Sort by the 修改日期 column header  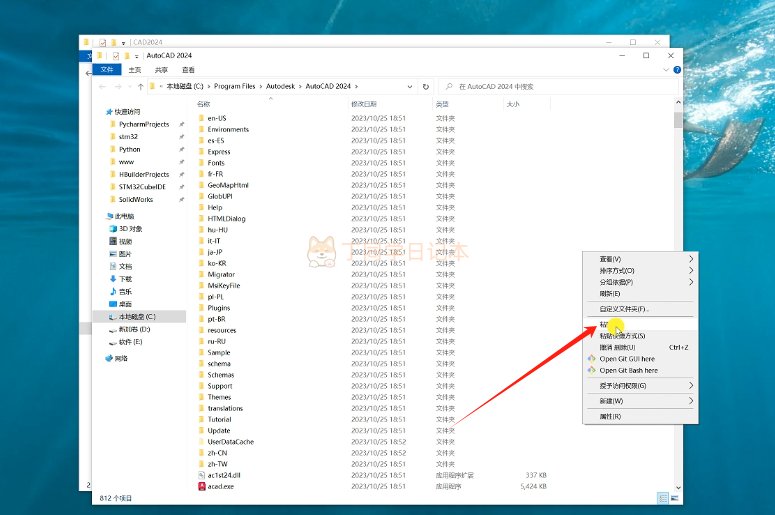tap(364, 104)
